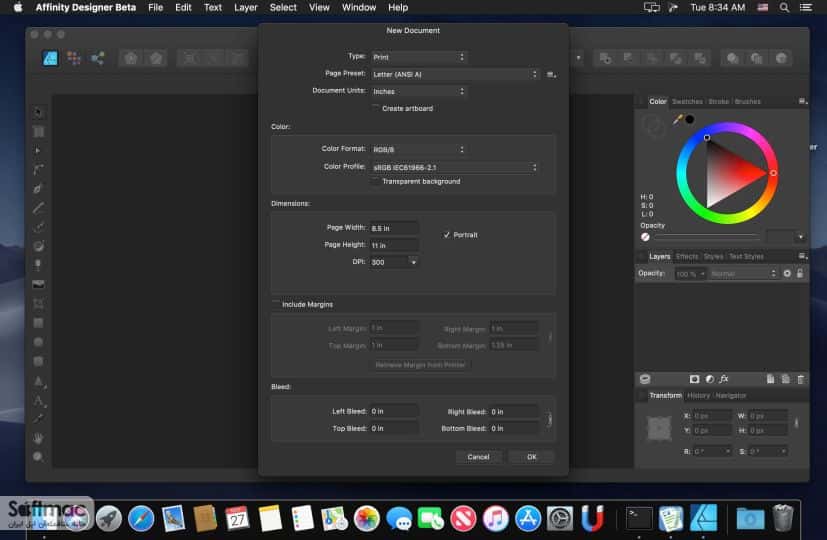The image size is (827, 540).
Task: Select the Fill tool
Action: tap(38, 246)
